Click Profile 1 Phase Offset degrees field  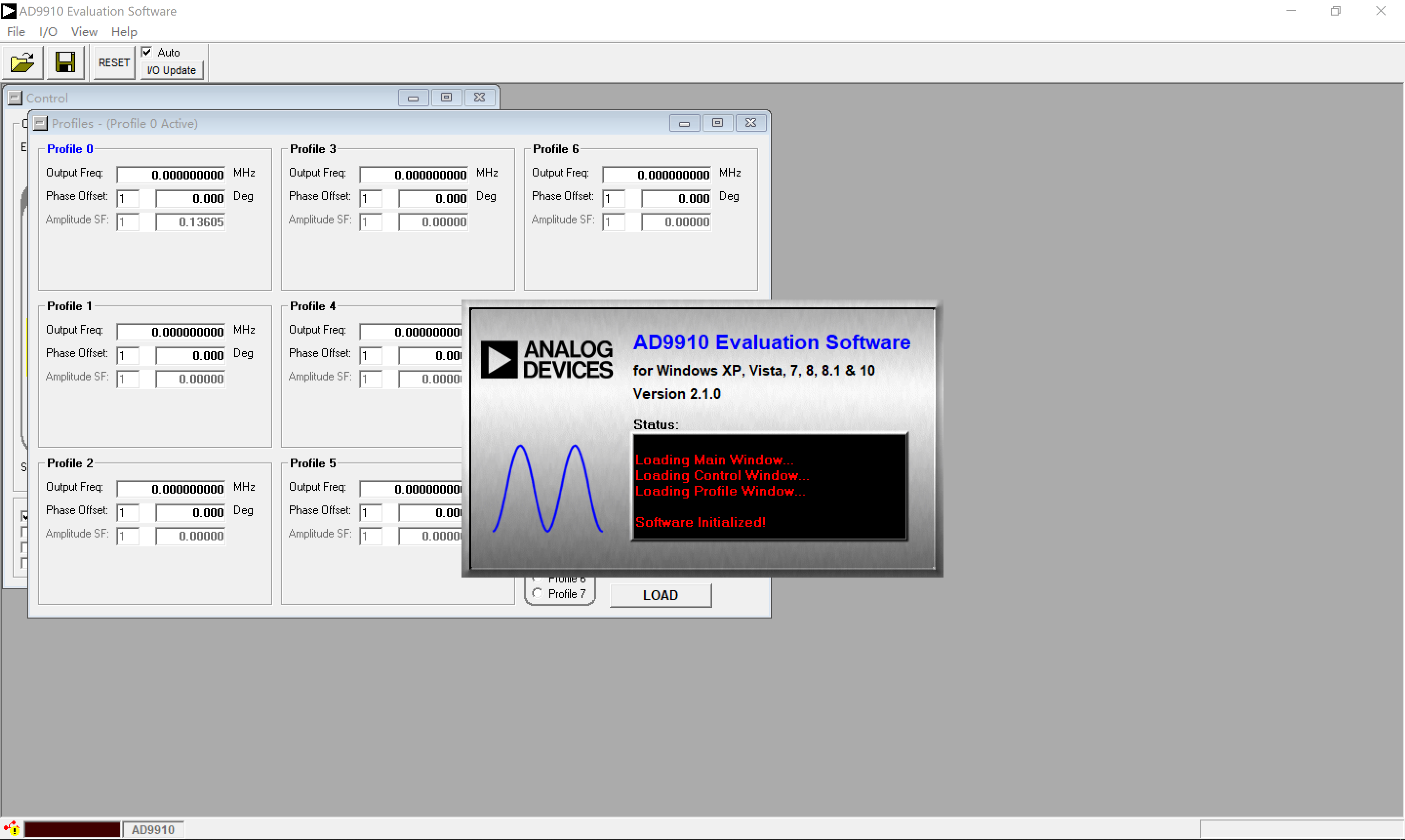(x=191, y=356)
